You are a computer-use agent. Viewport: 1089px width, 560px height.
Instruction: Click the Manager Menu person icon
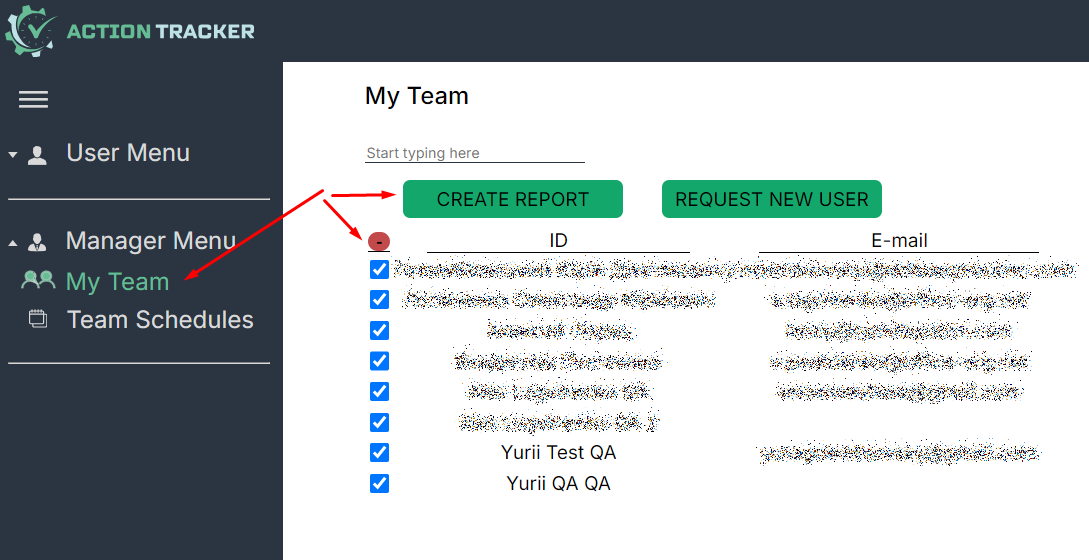[x=38, y=242]
